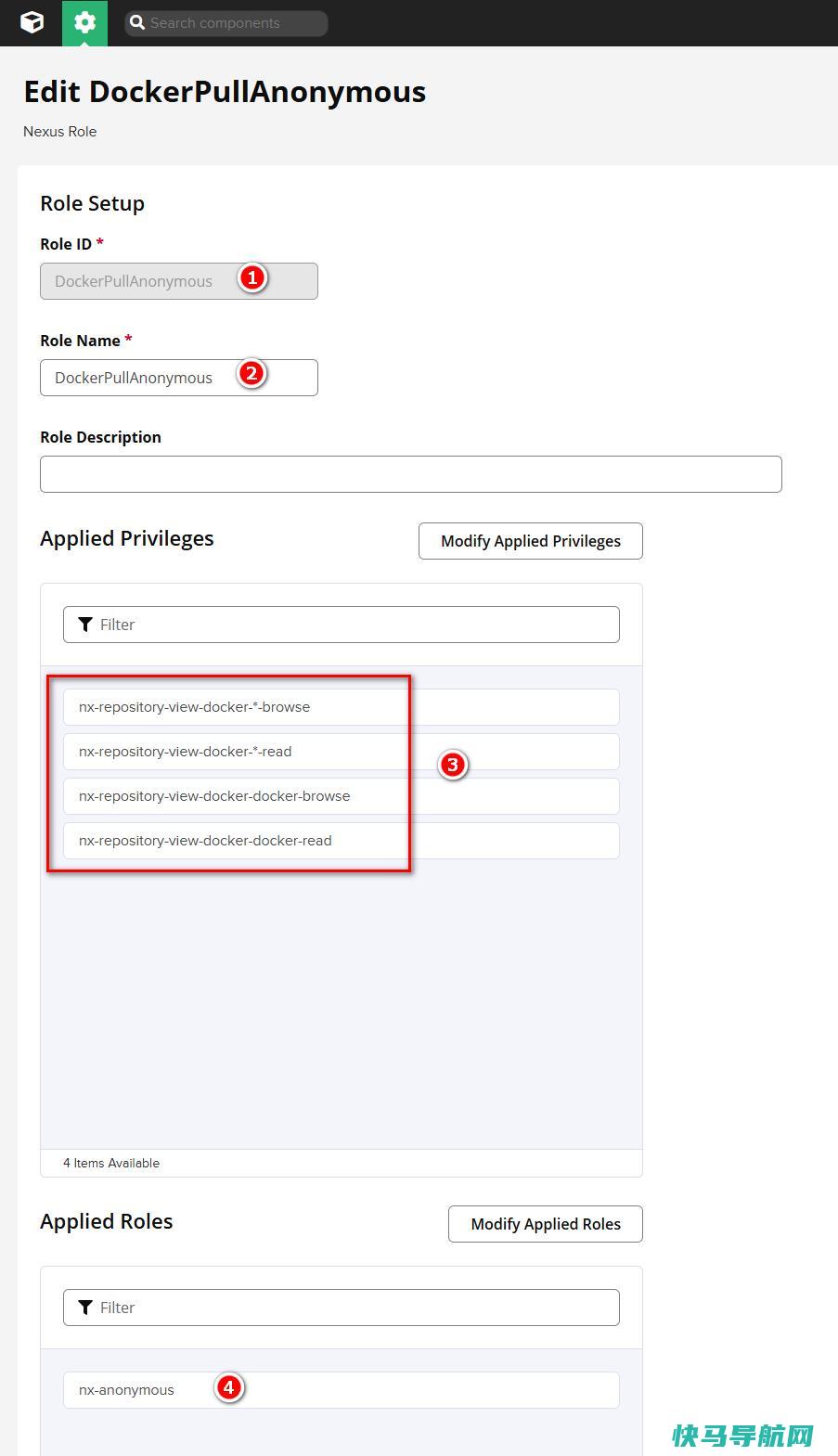Select nx-repository-view-docker-docker-browse privilege

coord(342,796)
